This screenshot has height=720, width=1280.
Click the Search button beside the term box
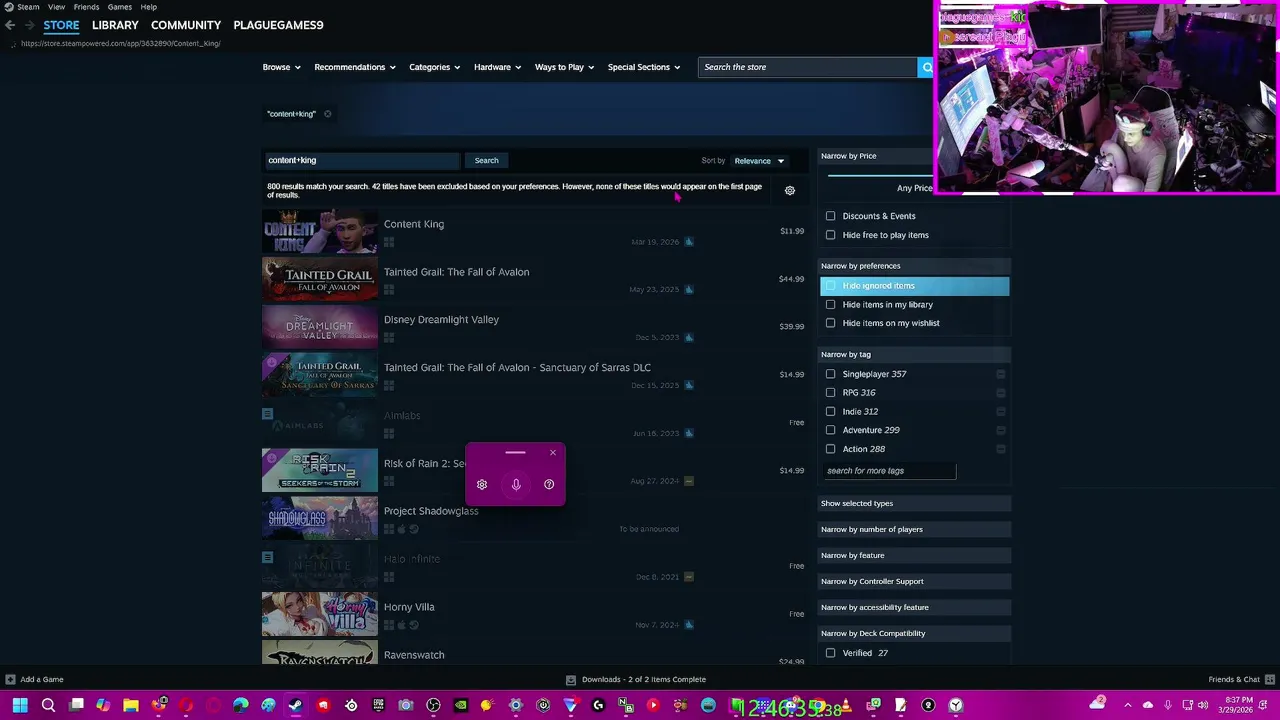(x=487, y=160)
